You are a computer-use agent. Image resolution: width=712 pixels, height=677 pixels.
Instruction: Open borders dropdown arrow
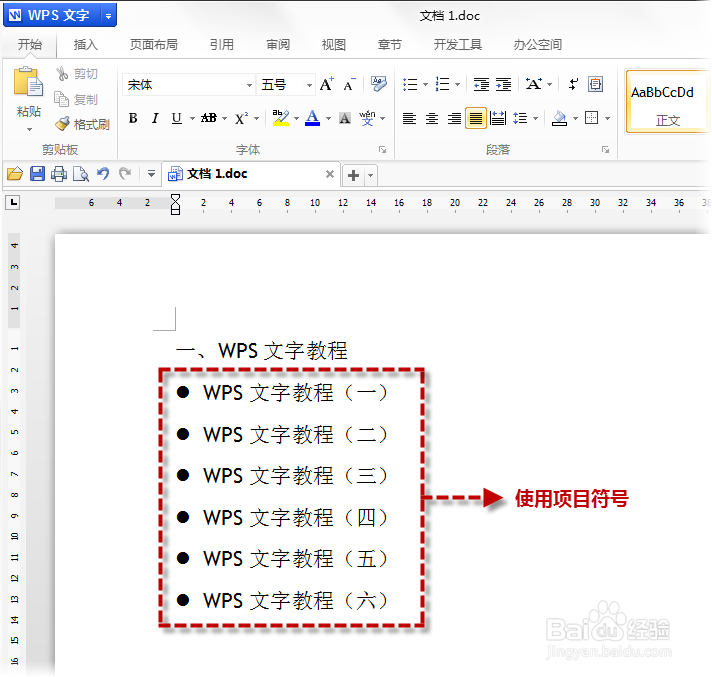coord(607,119)
